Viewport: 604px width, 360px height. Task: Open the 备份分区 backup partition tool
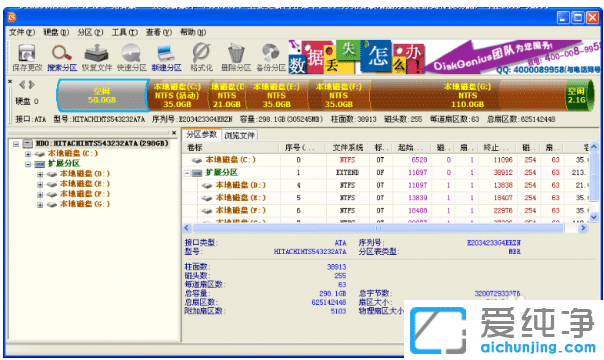(271, 57)
